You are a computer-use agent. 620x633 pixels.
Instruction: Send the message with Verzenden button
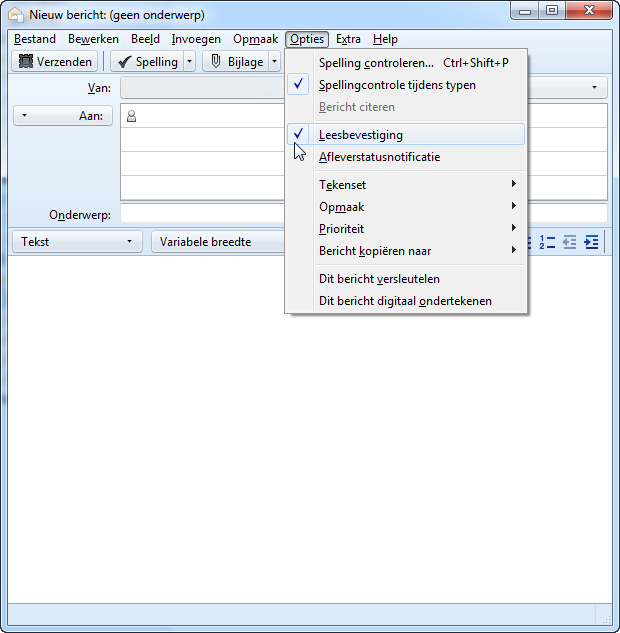coord(54,62)
